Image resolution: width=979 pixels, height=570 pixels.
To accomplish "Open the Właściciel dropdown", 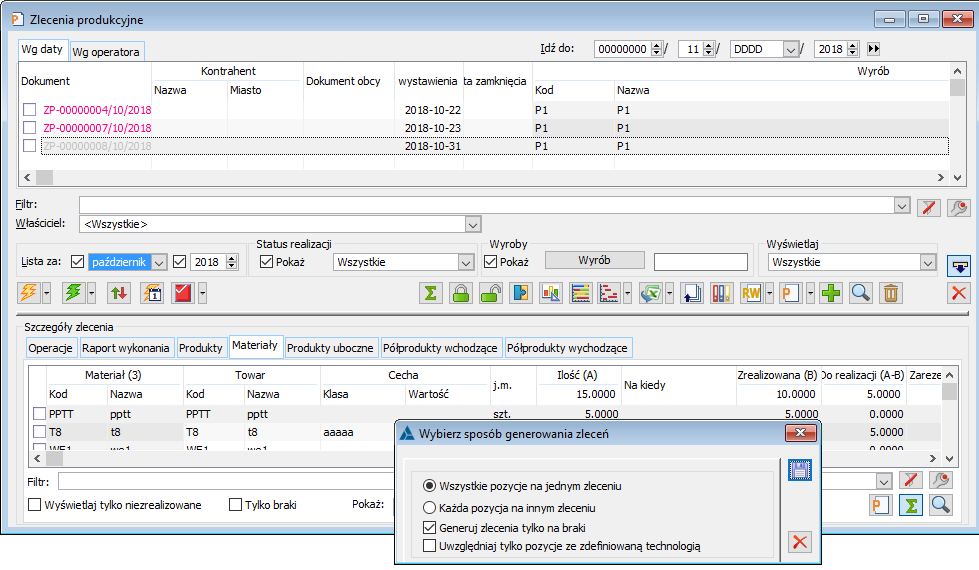I will coord(472,224).
